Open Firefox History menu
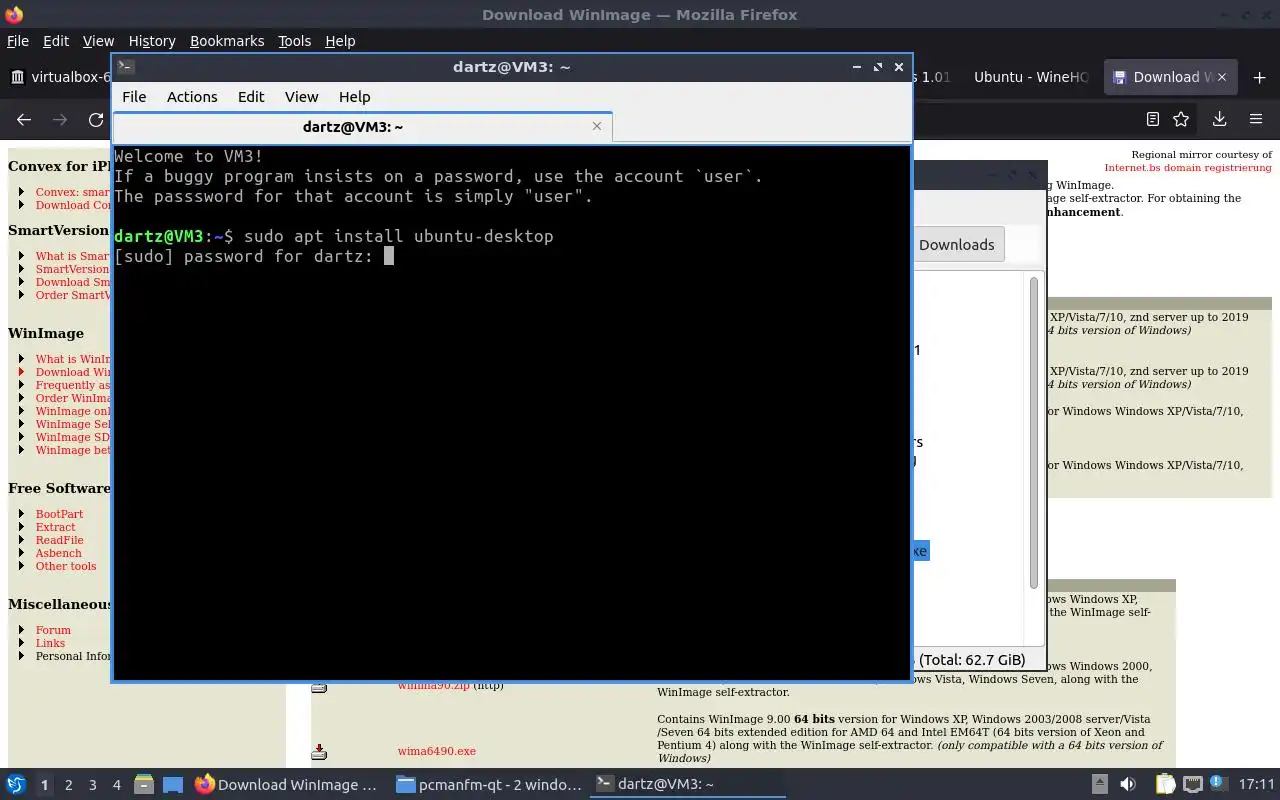This screenshot has height=800, width=1280. coord(152,41)
